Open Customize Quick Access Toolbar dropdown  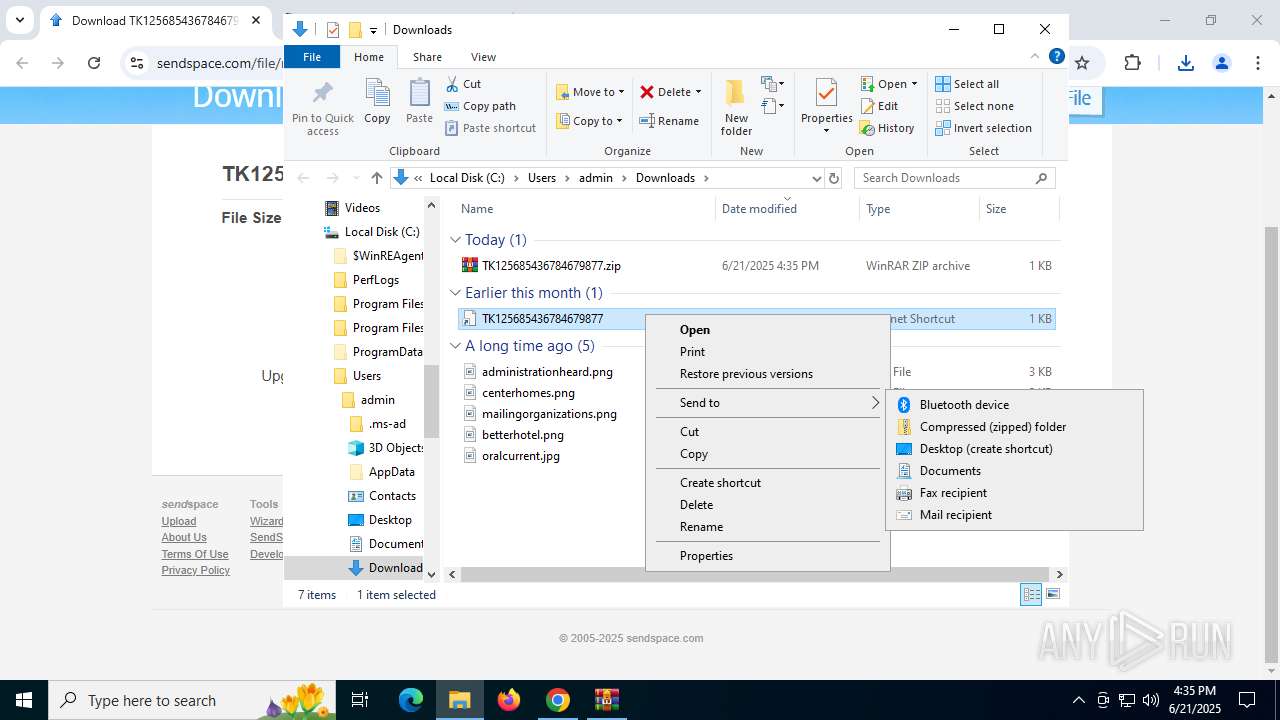point(373,30)
